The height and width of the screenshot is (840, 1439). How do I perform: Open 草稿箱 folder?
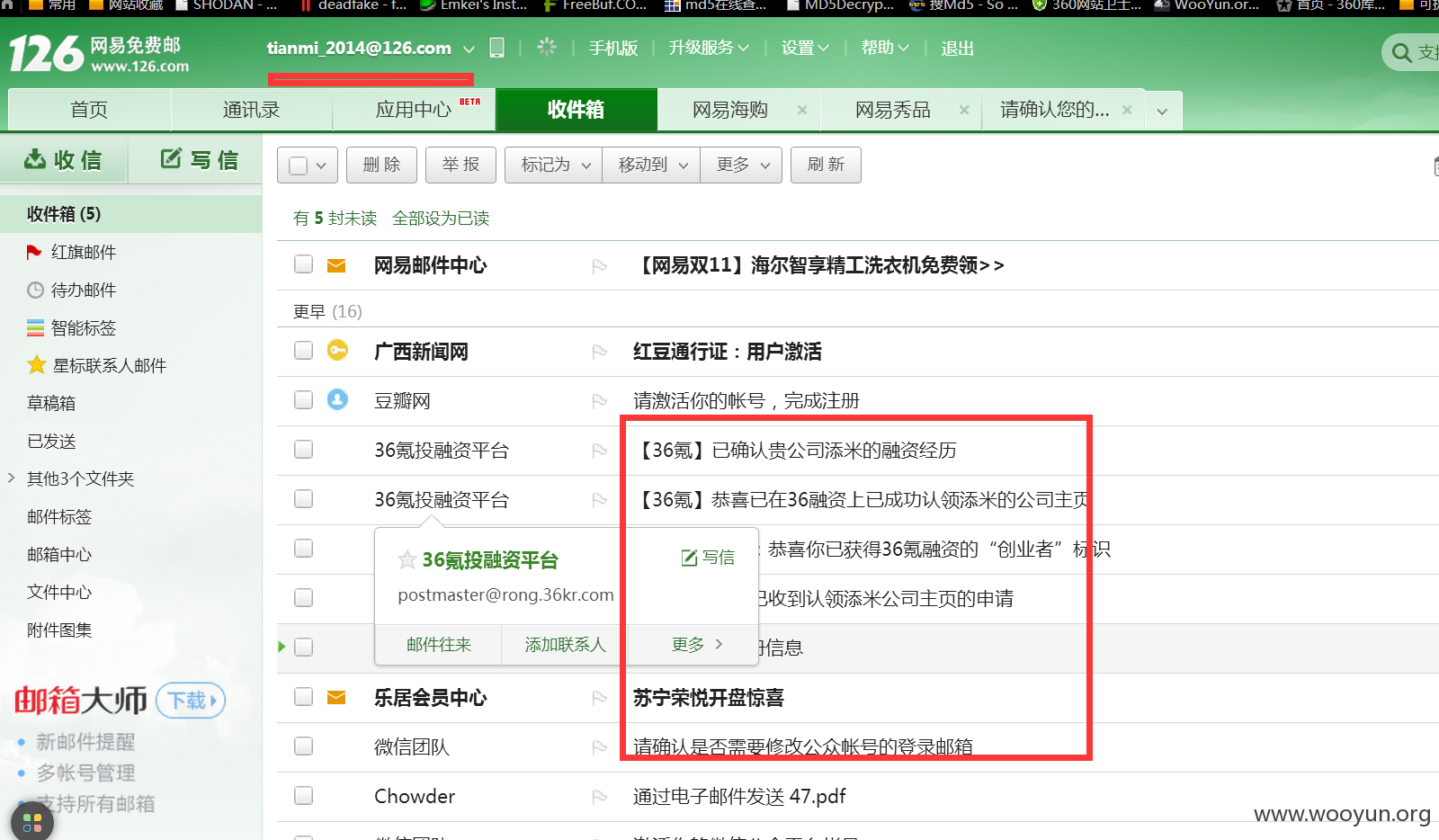(51, 404)
